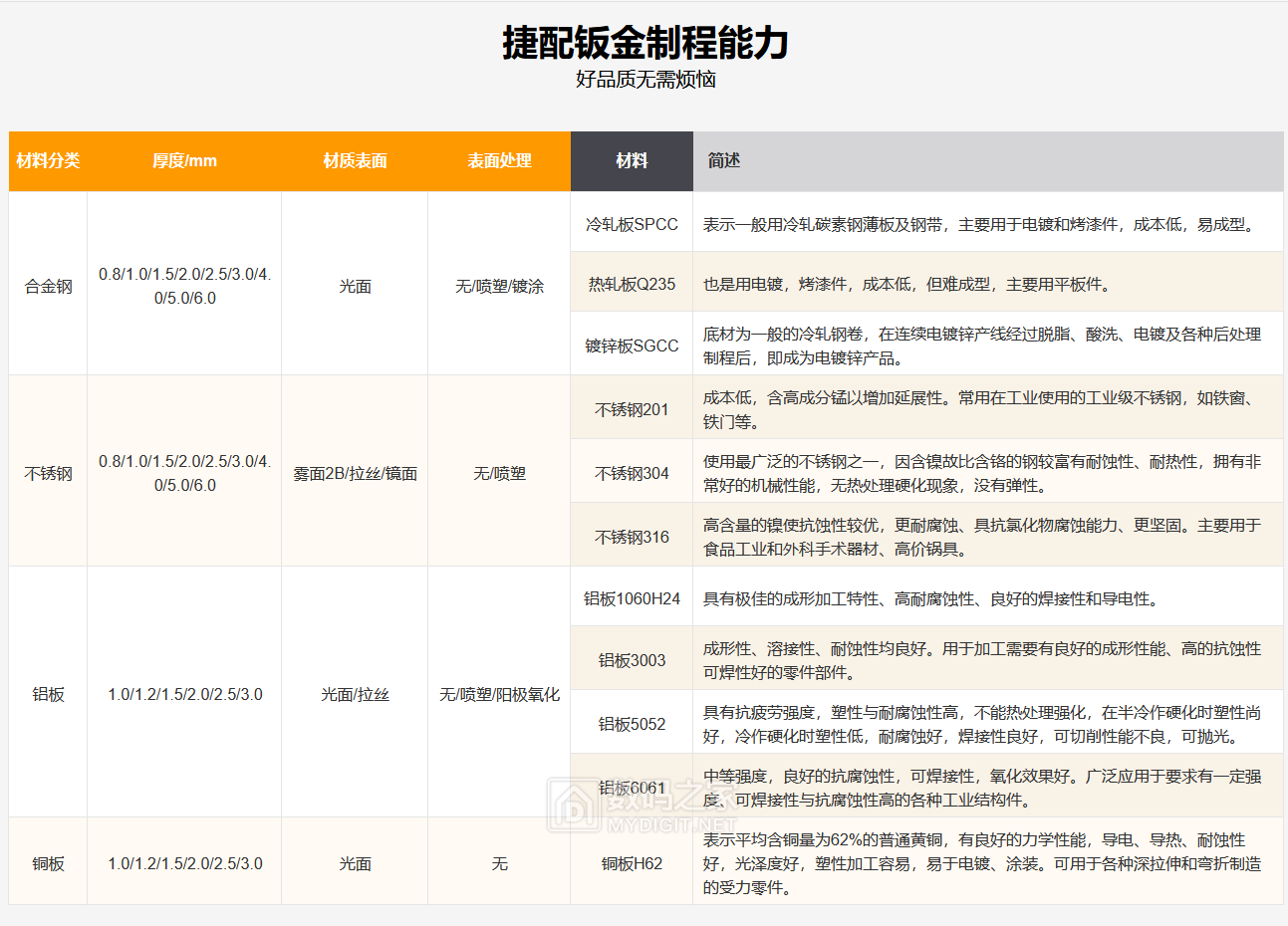Click the 镀锌板SGCC material cell
The width and height of the screenshot is (1288, 926).
(632, 346)
